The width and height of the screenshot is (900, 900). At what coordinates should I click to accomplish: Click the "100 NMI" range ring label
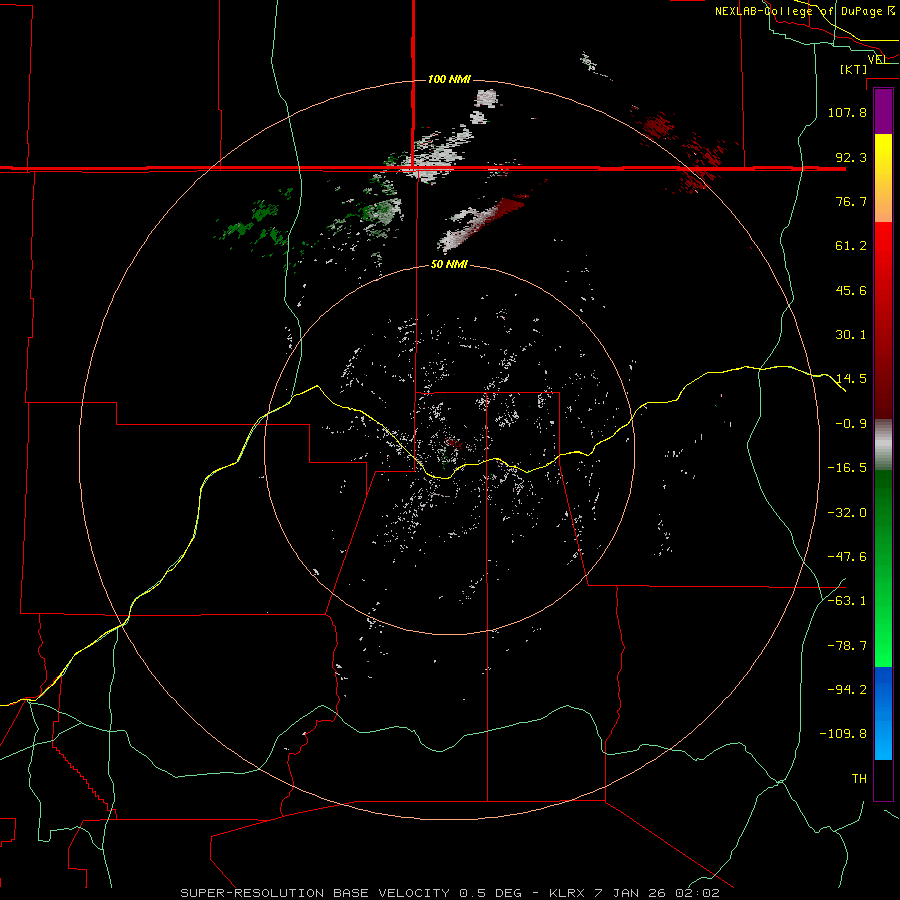coord(449,79)
